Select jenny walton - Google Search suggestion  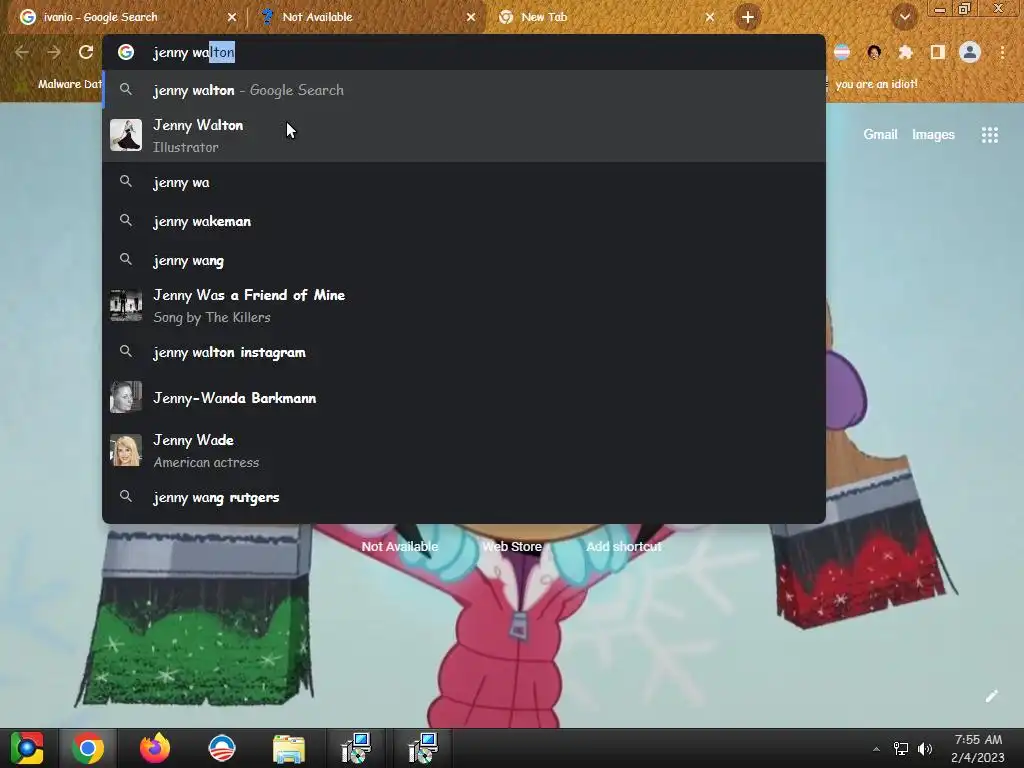[464, 90]
